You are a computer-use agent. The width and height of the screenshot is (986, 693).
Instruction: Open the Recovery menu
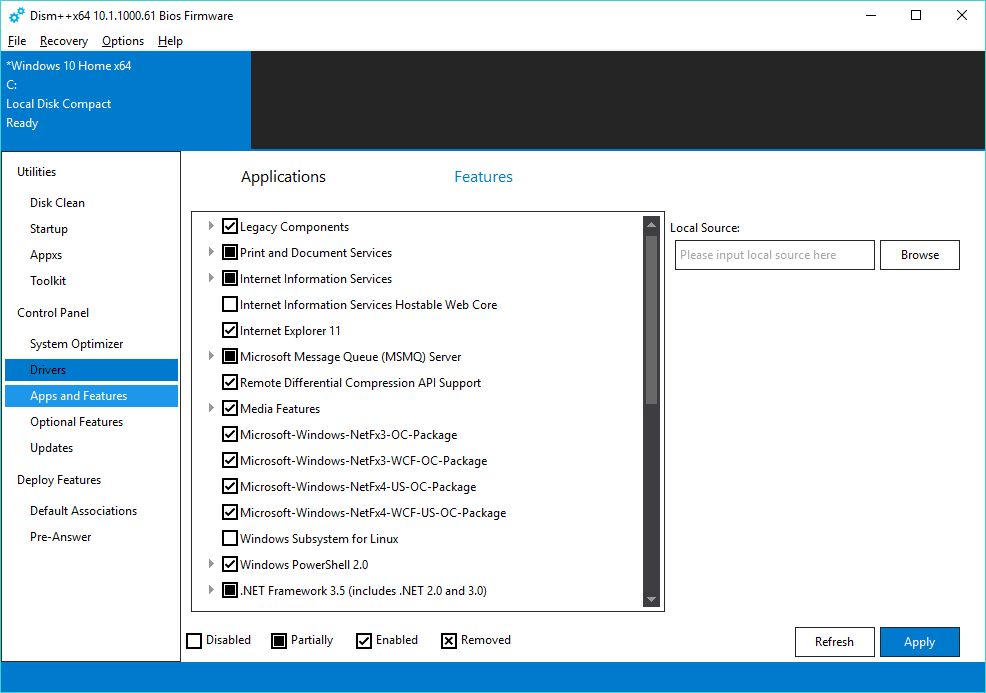coord(64,41)
